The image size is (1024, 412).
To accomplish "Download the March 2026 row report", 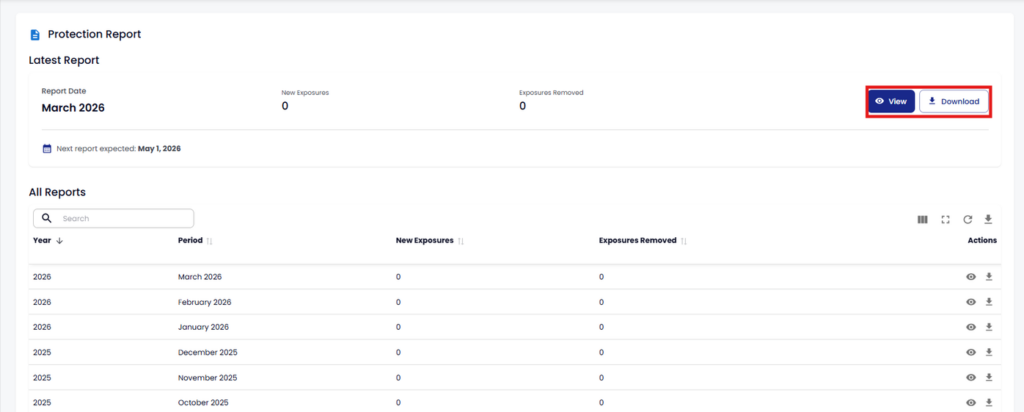I will (989, 277).
